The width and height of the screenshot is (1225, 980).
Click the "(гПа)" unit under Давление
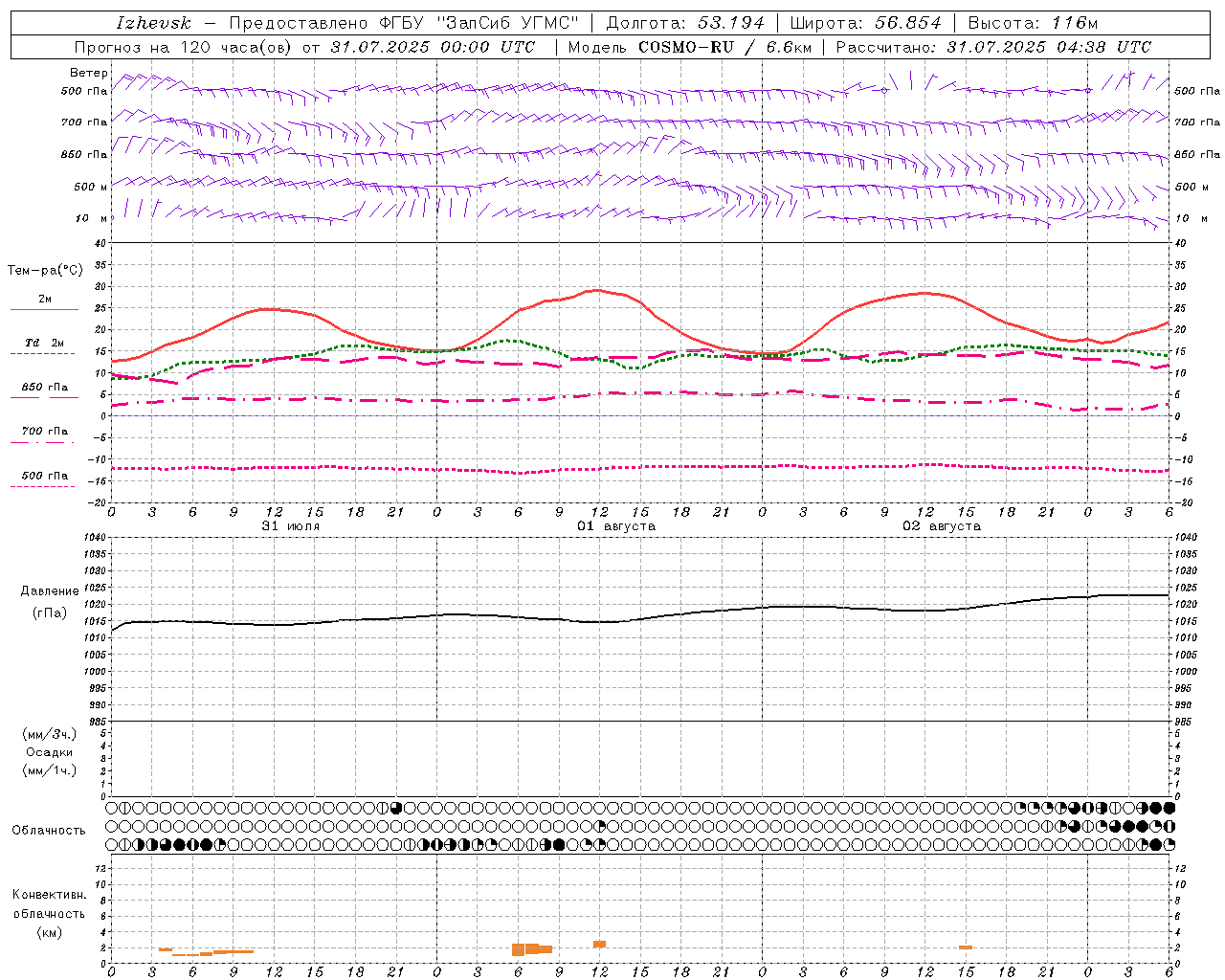[x=50, y=613]
